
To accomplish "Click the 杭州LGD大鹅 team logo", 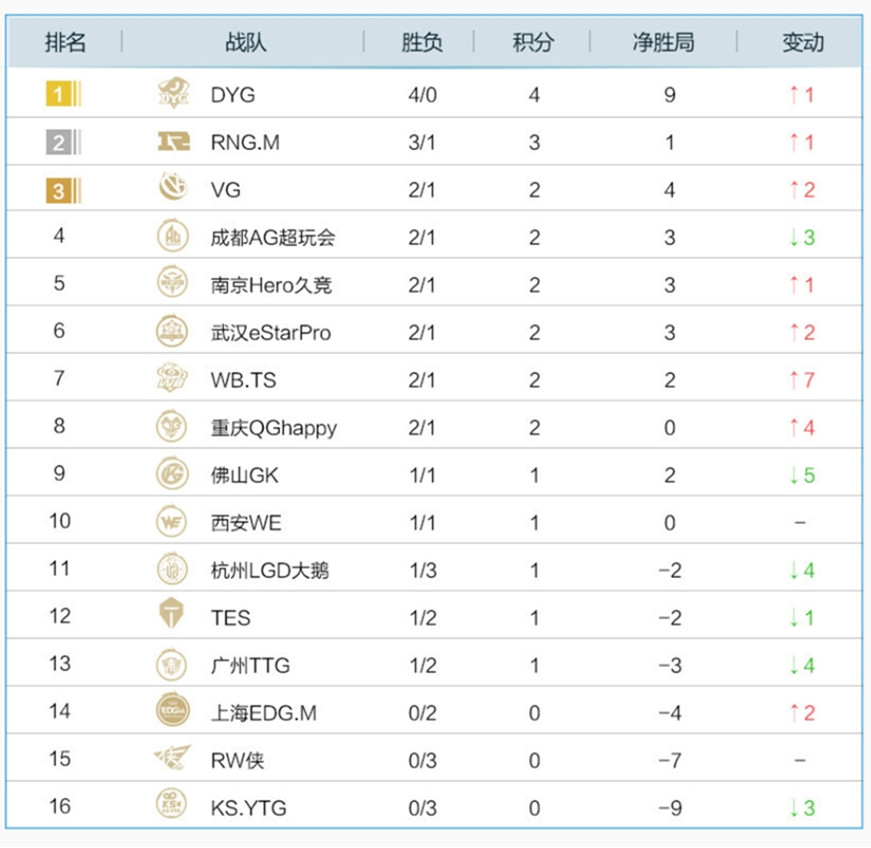I will tap(172, 569).
